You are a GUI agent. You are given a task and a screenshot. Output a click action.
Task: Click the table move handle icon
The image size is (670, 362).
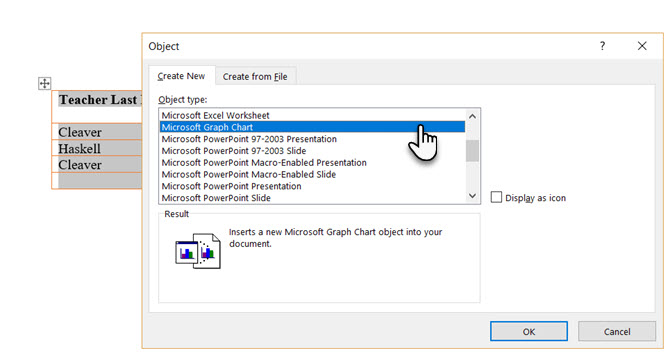click(x=44, y=83)
